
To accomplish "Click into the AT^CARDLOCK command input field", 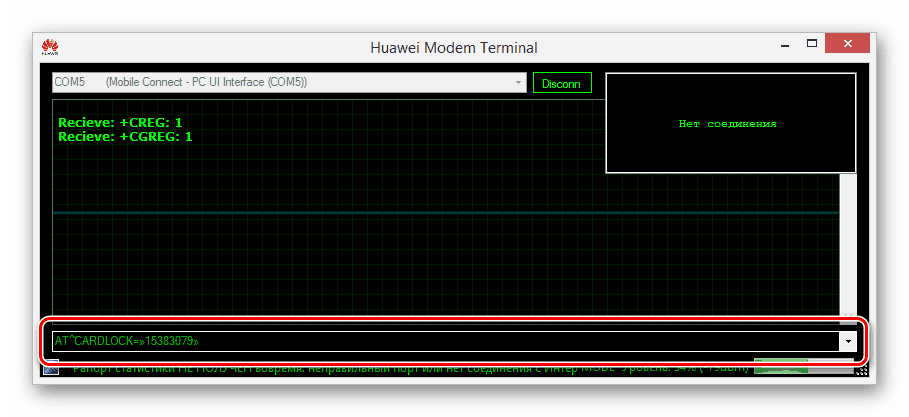I will pos(446,342).
